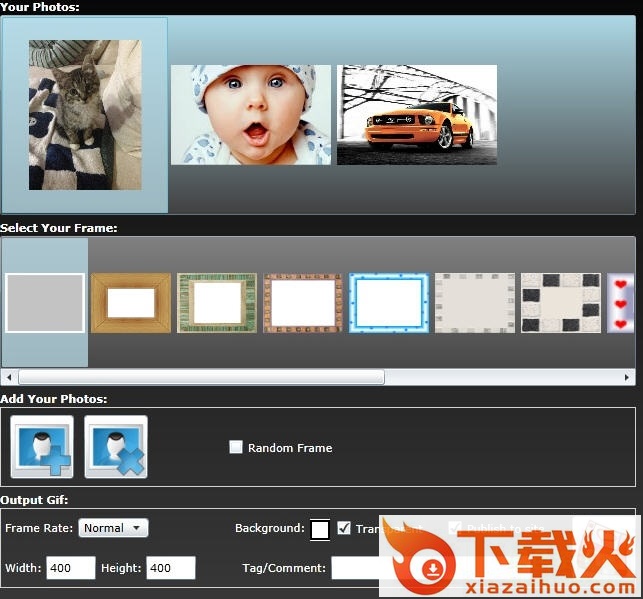Click the Height input field
The width and height of the screenshot is (643, 599).
171,568
